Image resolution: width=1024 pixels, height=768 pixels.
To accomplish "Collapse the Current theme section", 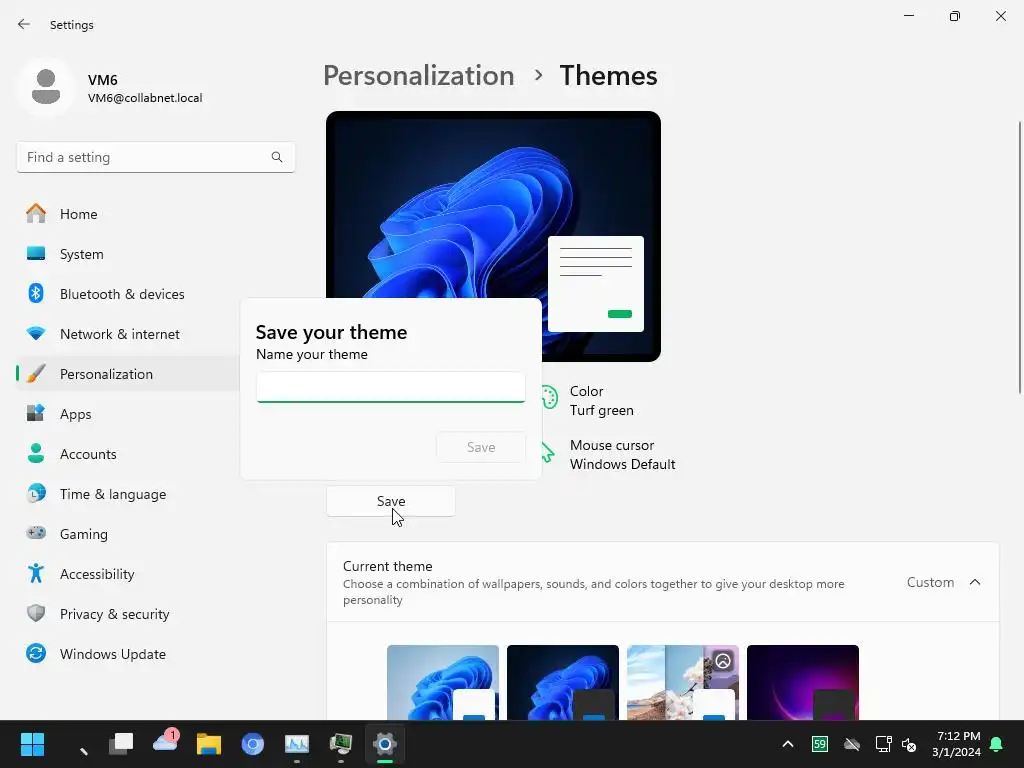I will tap(974, 582).
